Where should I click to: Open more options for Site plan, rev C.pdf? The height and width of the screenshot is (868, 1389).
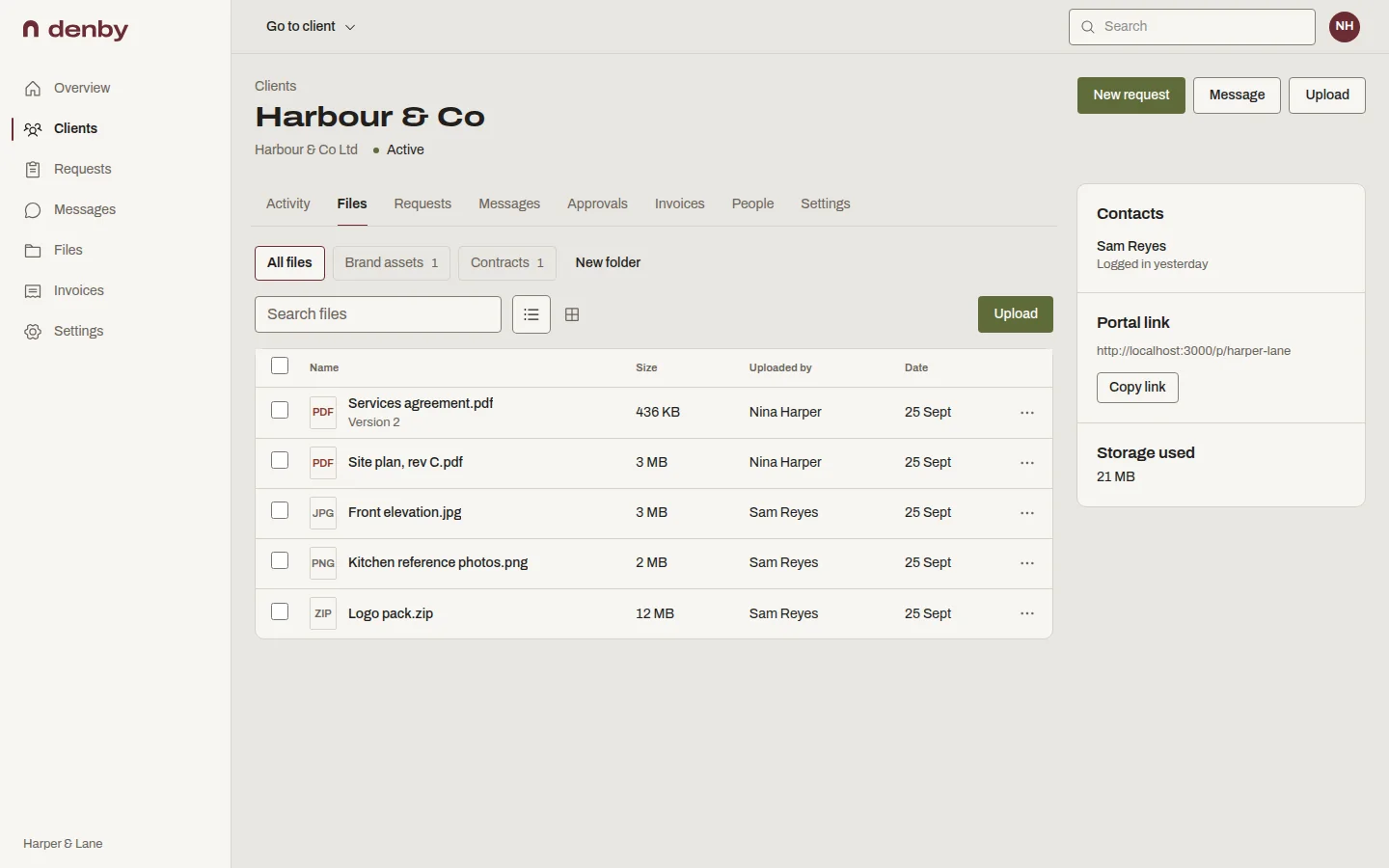(1027, 463)
